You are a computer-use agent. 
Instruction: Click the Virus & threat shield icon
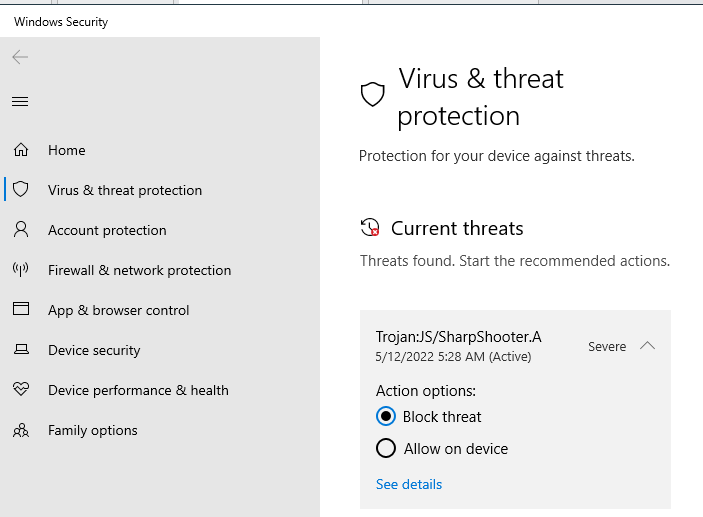point(20,190)
